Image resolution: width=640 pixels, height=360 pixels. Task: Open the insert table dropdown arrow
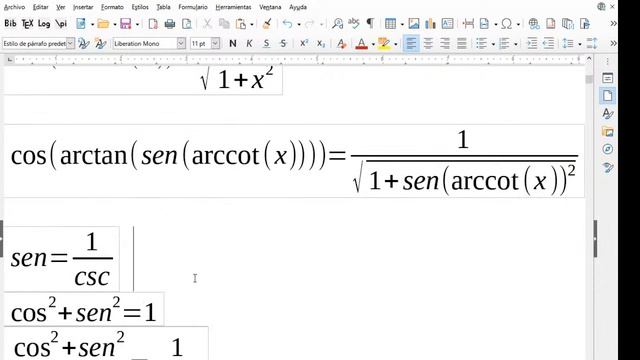pyautogui.click(x=402, y=24)
